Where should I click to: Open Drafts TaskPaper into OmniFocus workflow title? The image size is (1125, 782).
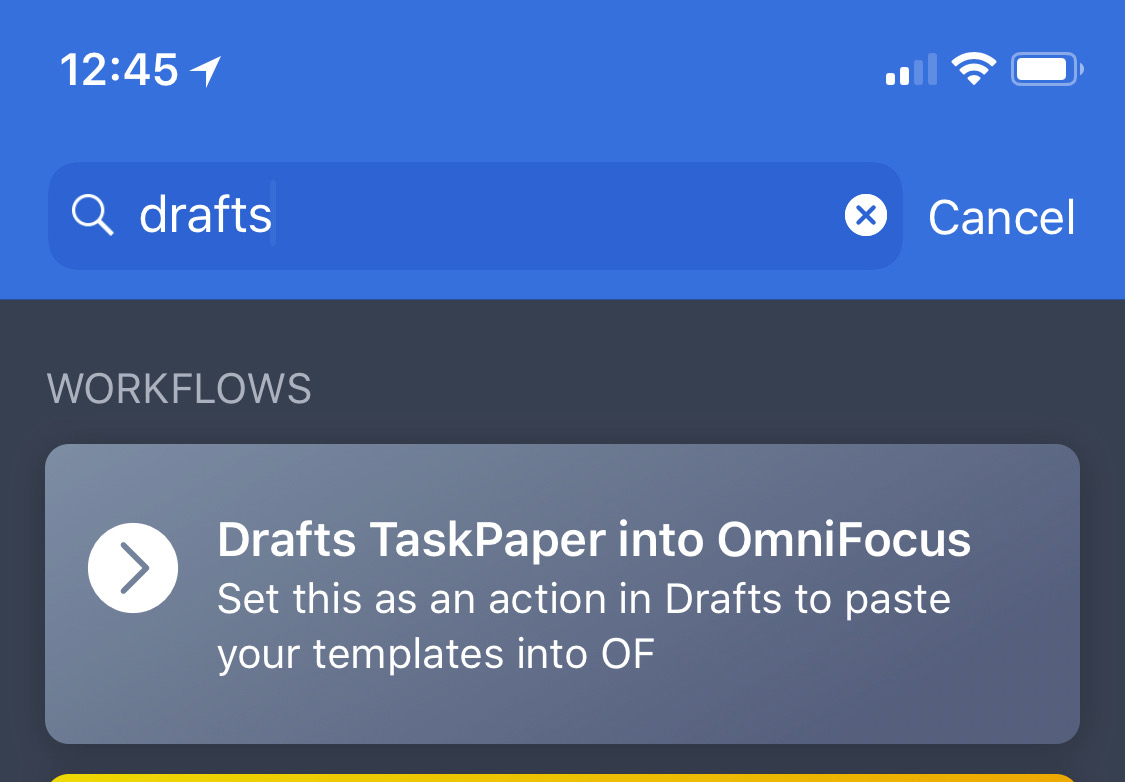(593, 540)
